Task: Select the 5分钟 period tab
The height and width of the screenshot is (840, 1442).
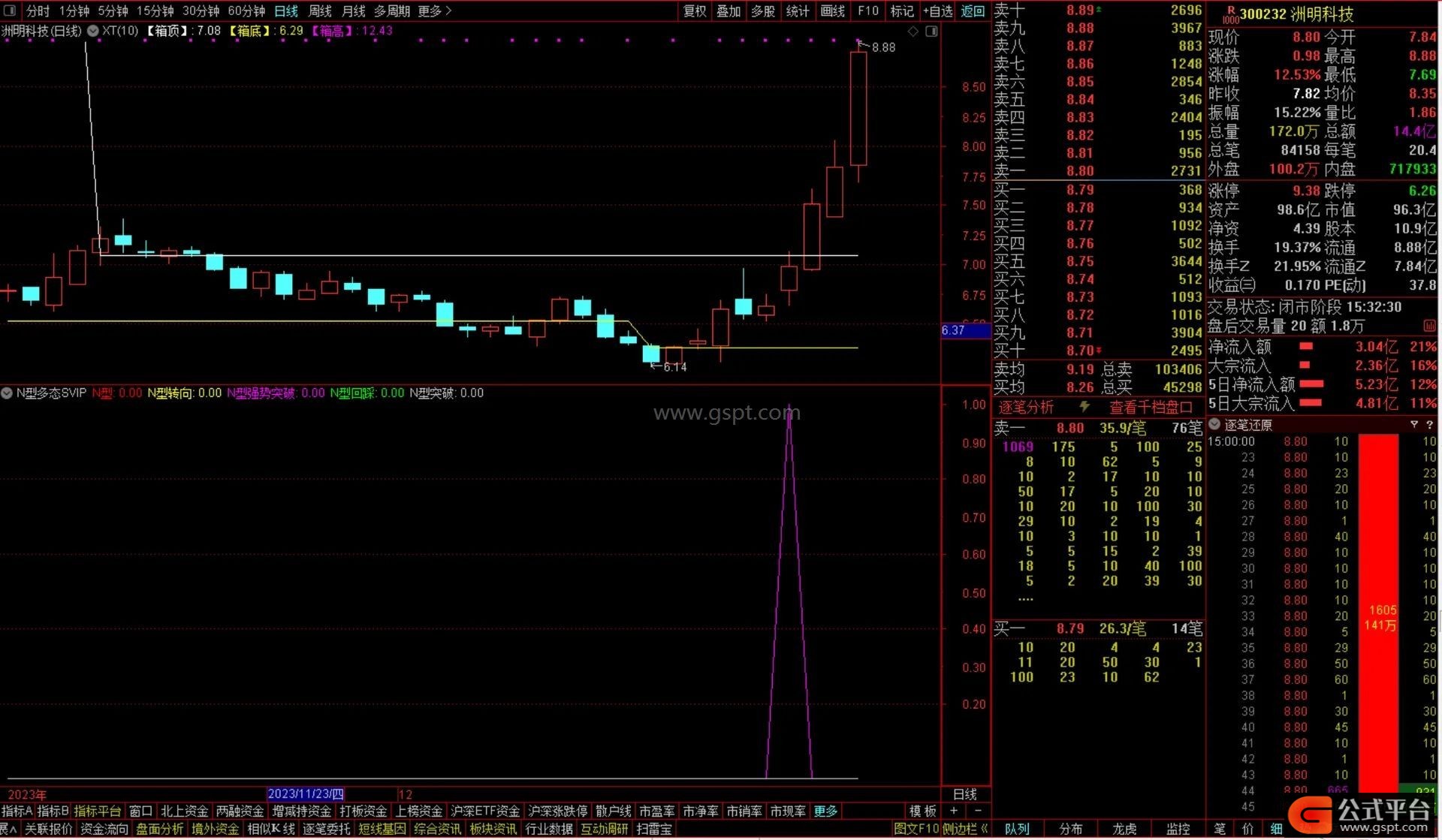Action: point(113,11)
